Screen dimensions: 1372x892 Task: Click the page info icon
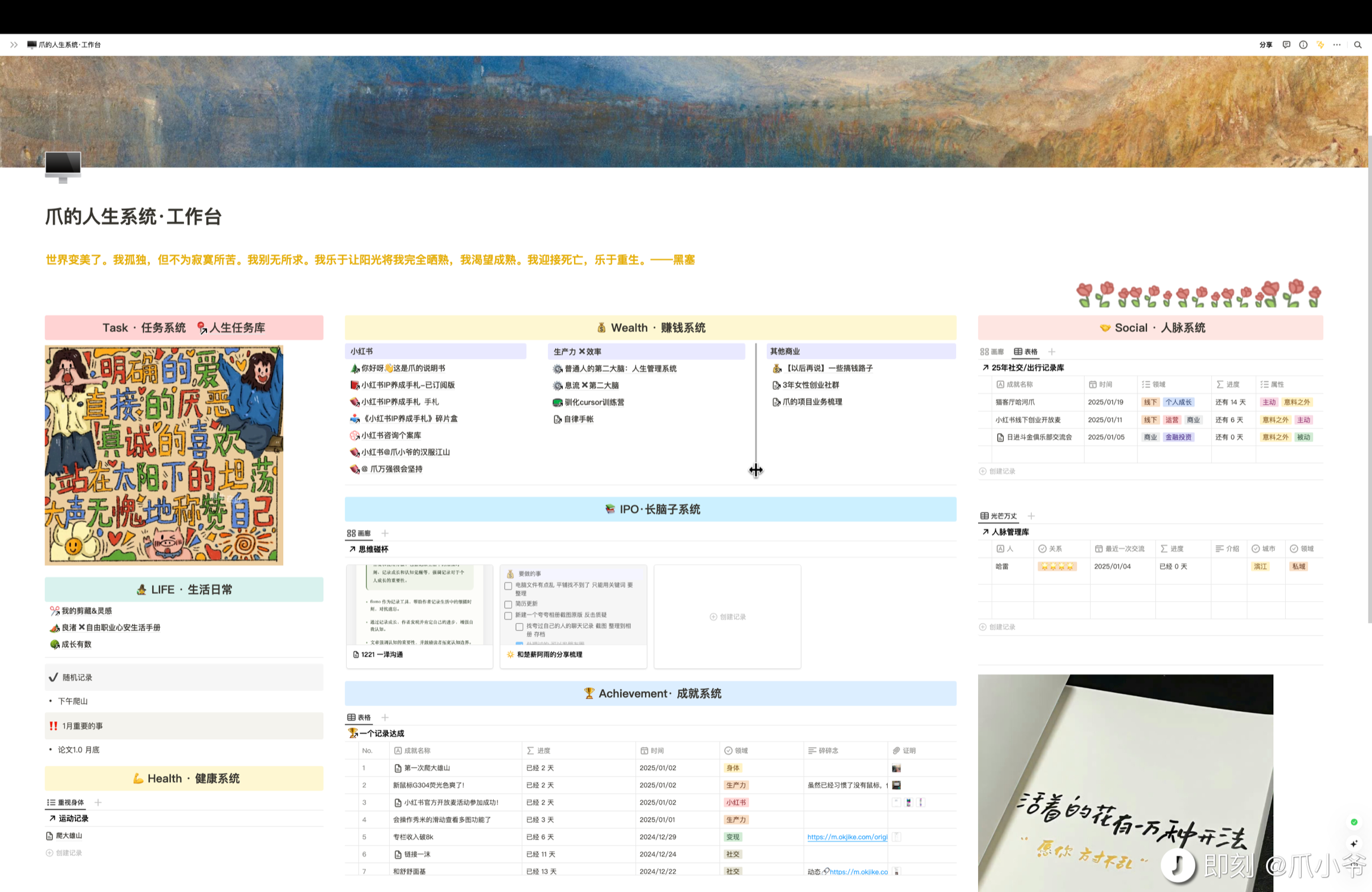1303,45
